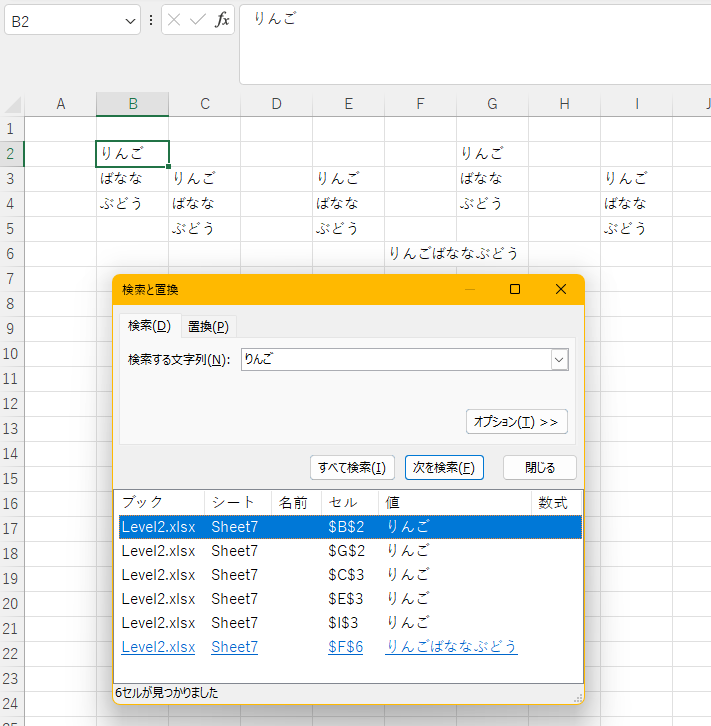Click the 検索する文字列 input field
Viewport: 711px width, 726px height.
(x=396, y=360)
